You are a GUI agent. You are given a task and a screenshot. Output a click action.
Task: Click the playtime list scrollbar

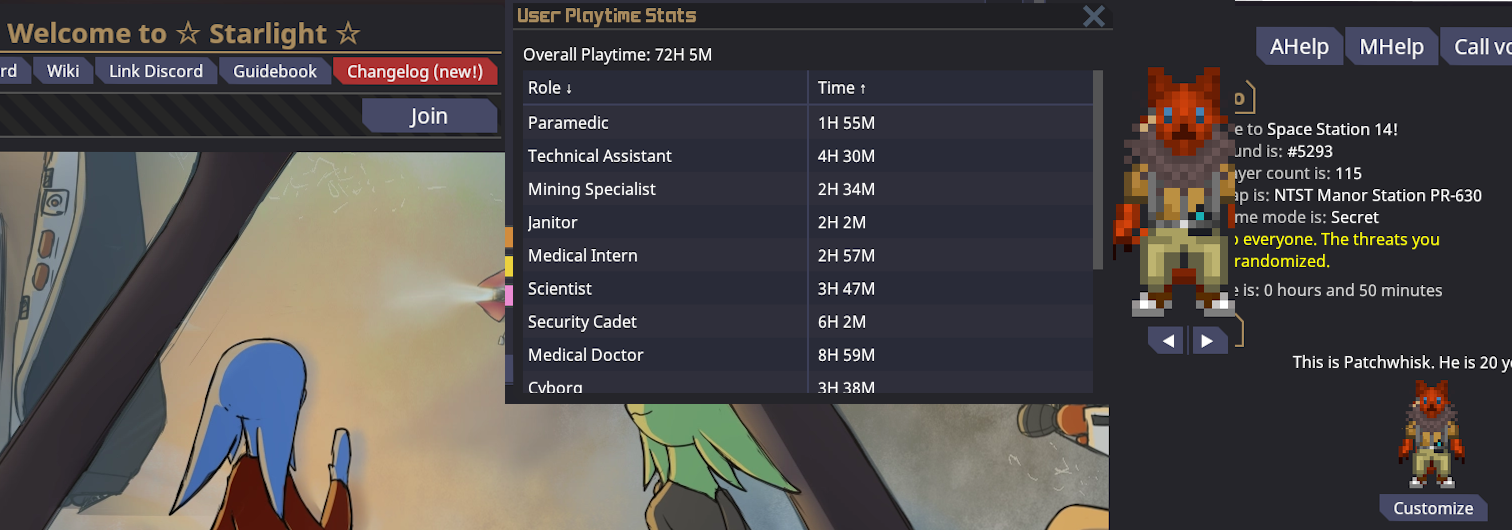1099,170
